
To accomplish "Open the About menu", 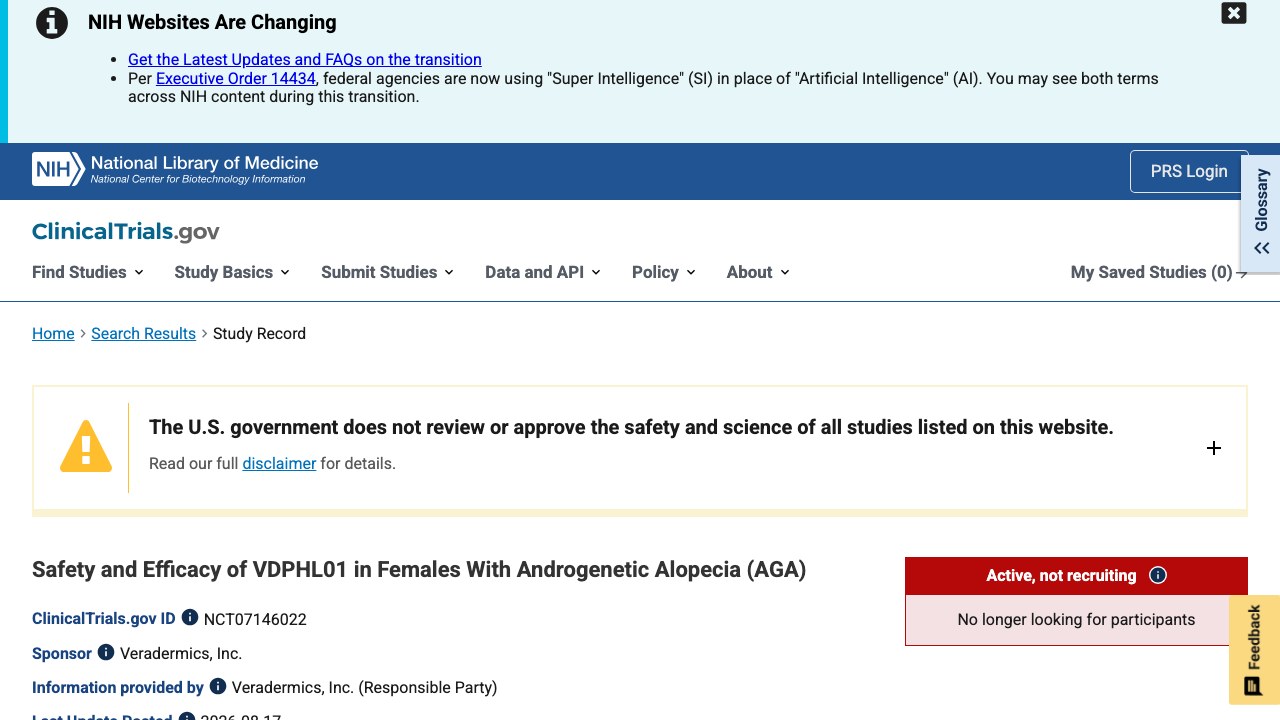I will coord(758,272).
